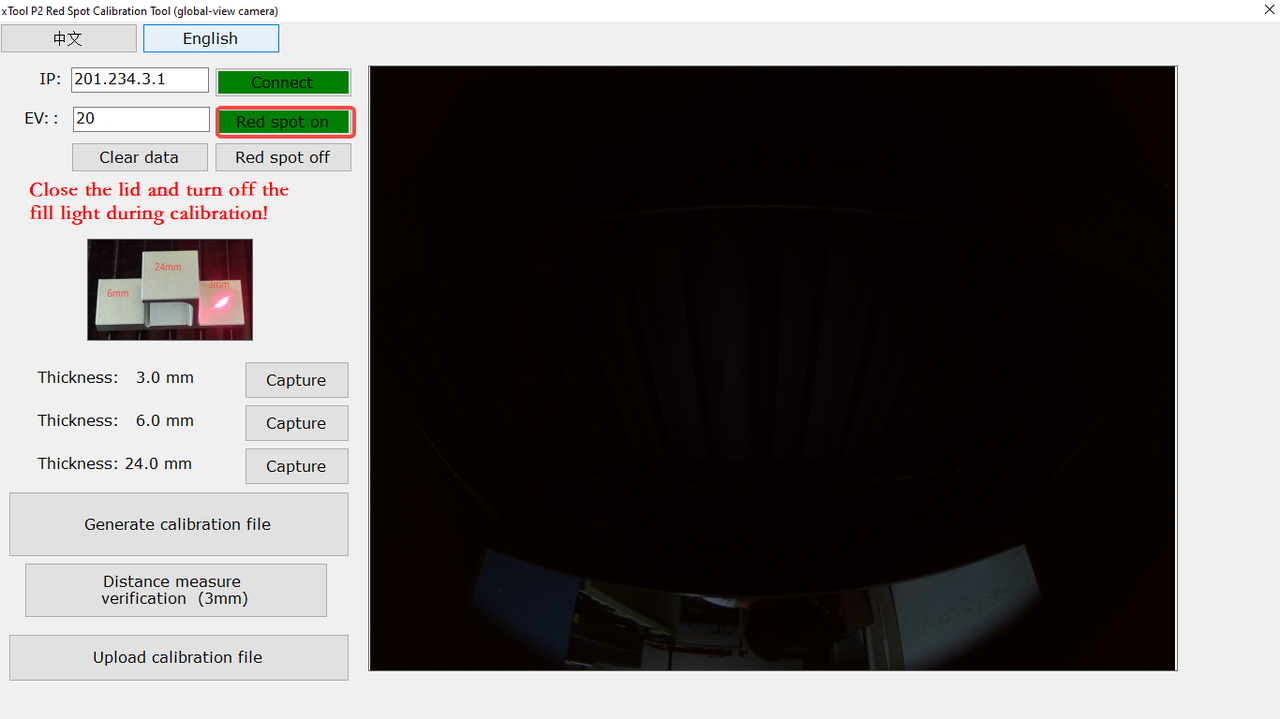Turn the red spot off

283,158
